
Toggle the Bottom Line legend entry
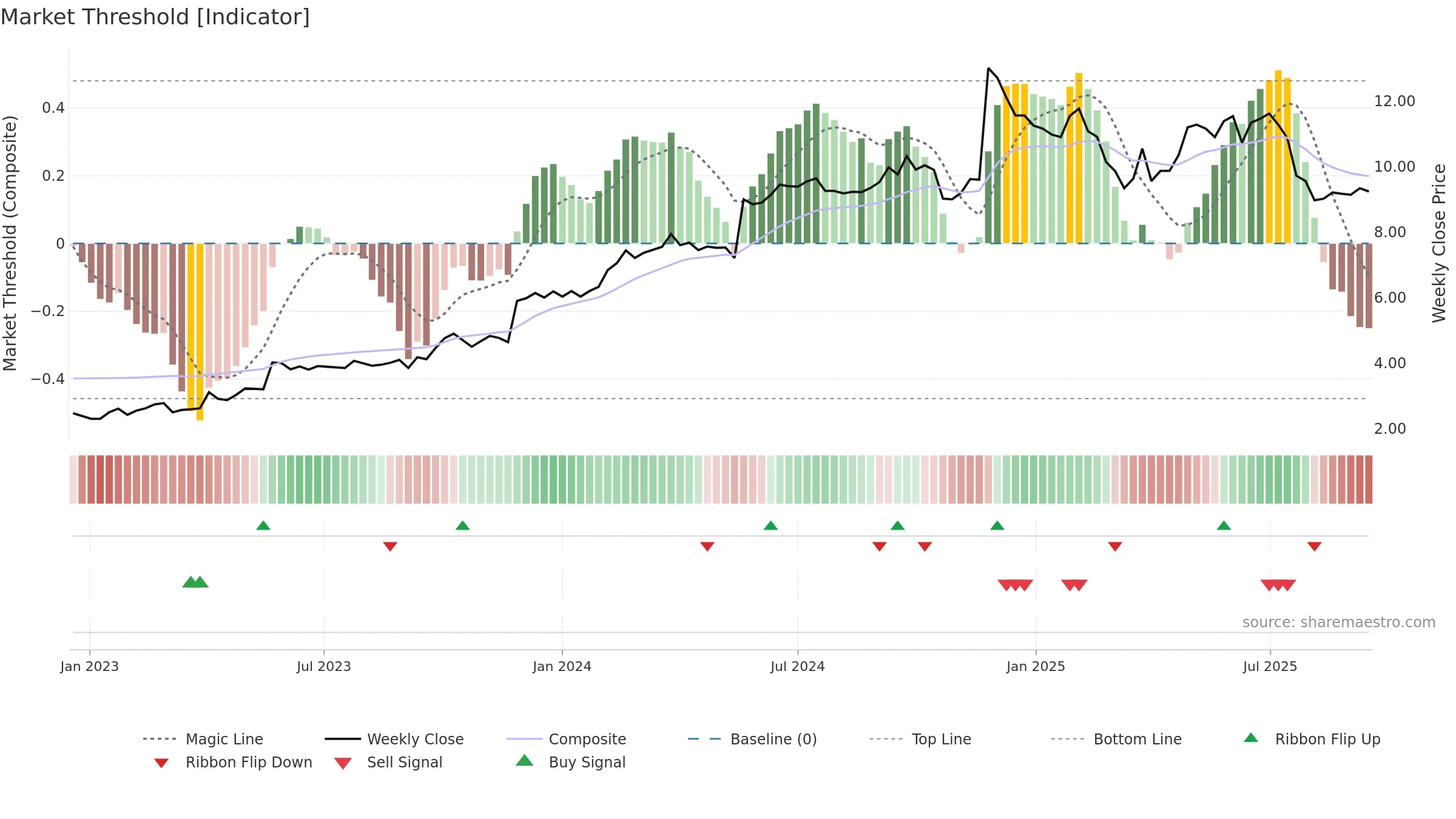pos(1116,739)
